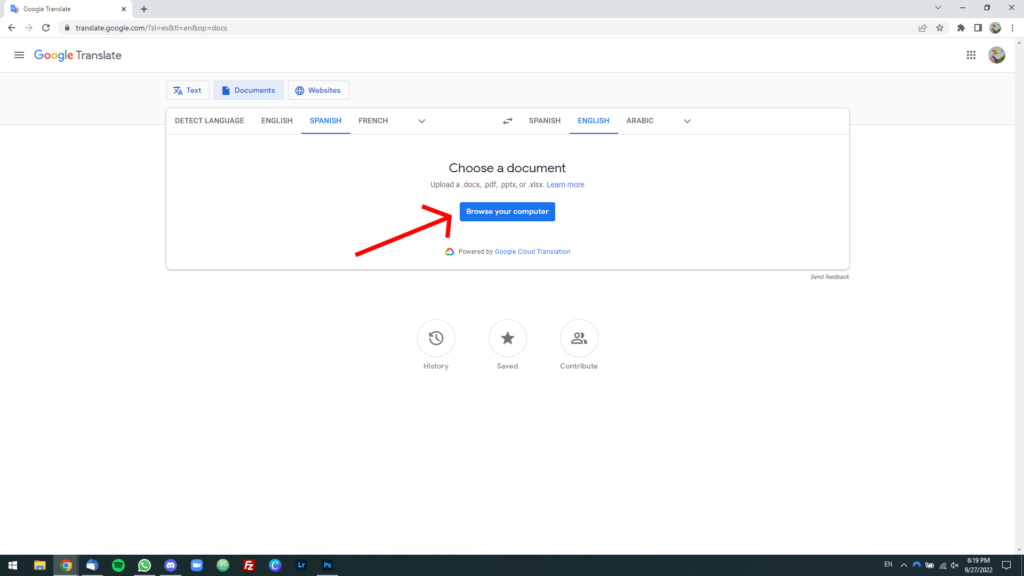Follow the Google Cloud Translation link
The height and width of the screenshot is (576, 1024).
pos(532,251)
